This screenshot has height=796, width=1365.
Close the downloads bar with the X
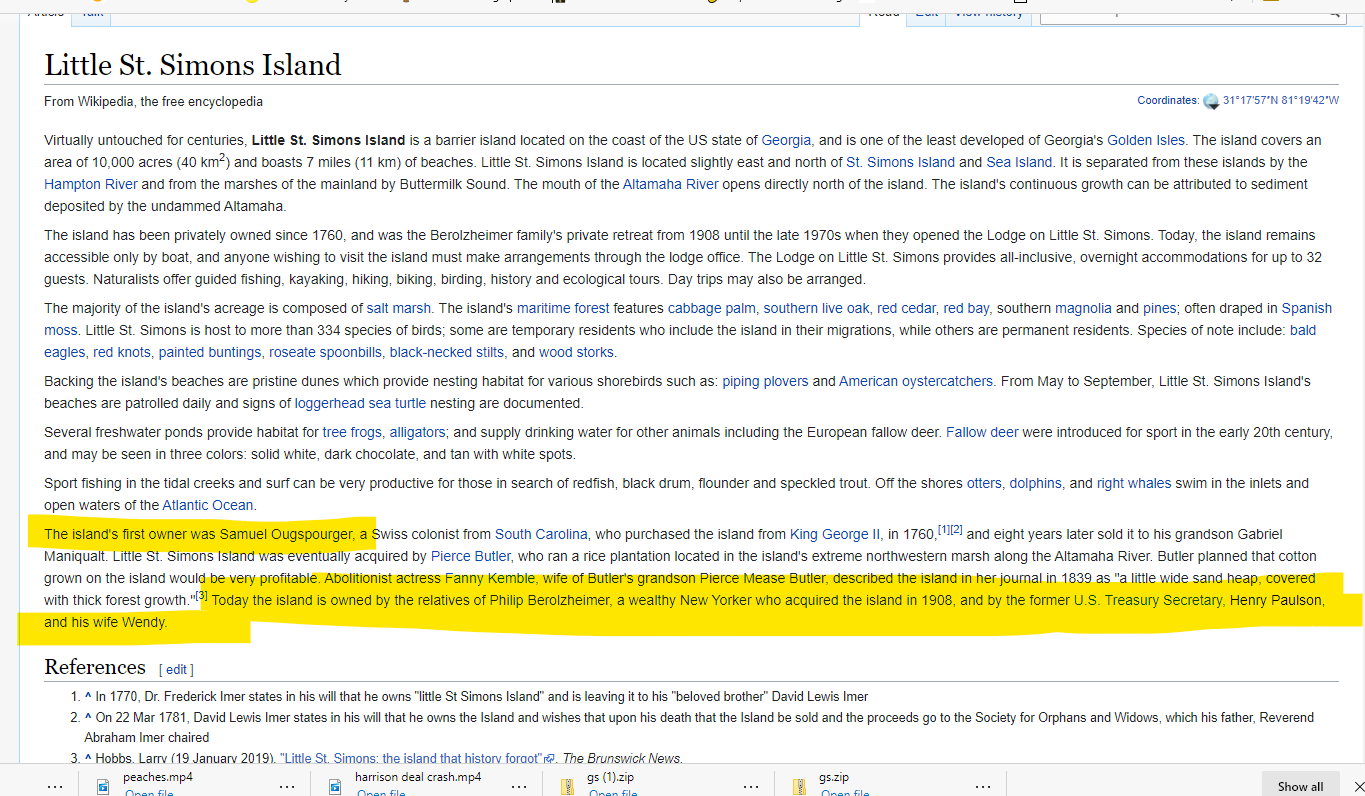pyautogui.click(x=1358, y=787)
